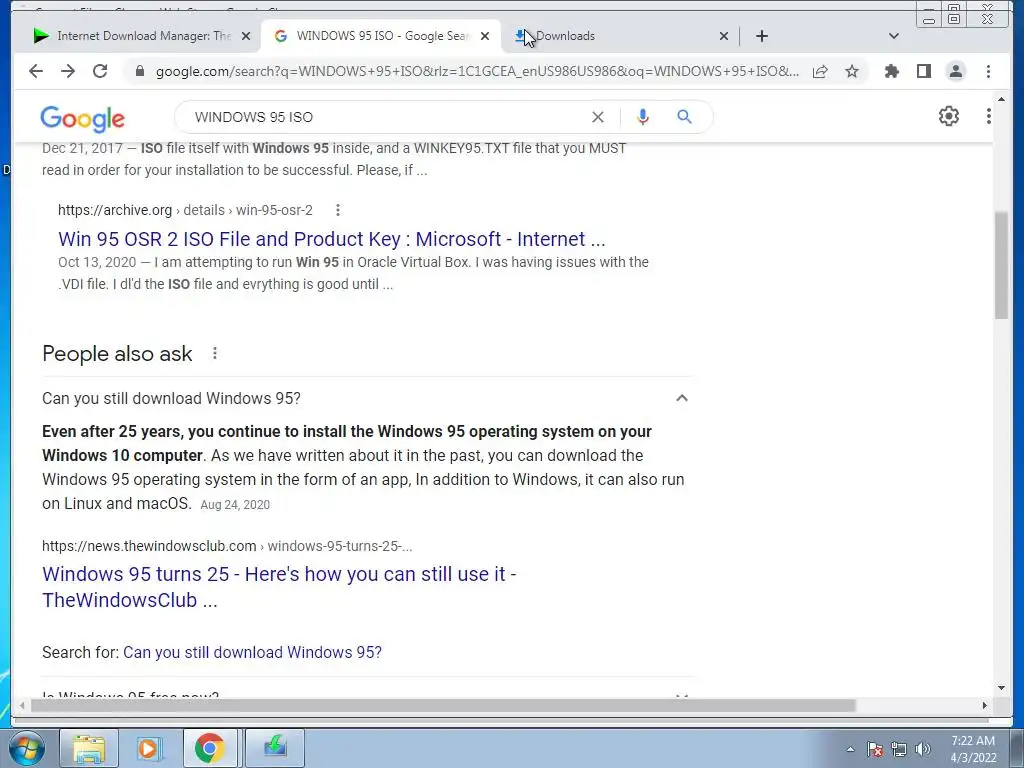
Task: Click the Chrome taskbar button
Action: pos(210,748)
